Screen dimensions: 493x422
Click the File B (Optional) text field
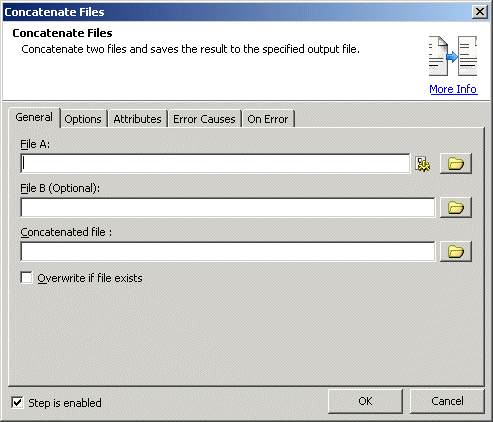point(228,208)
